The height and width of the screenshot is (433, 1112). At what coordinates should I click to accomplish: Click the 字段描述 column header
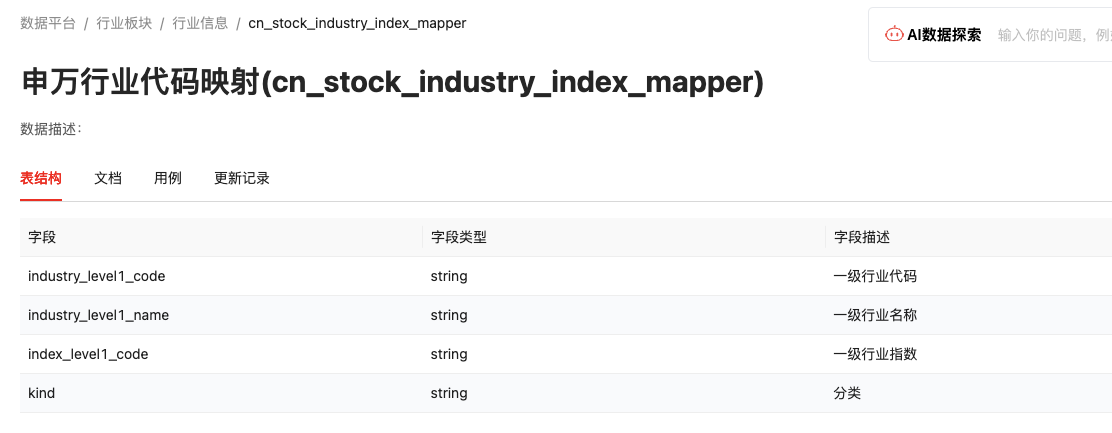click(x=861, y=237)
